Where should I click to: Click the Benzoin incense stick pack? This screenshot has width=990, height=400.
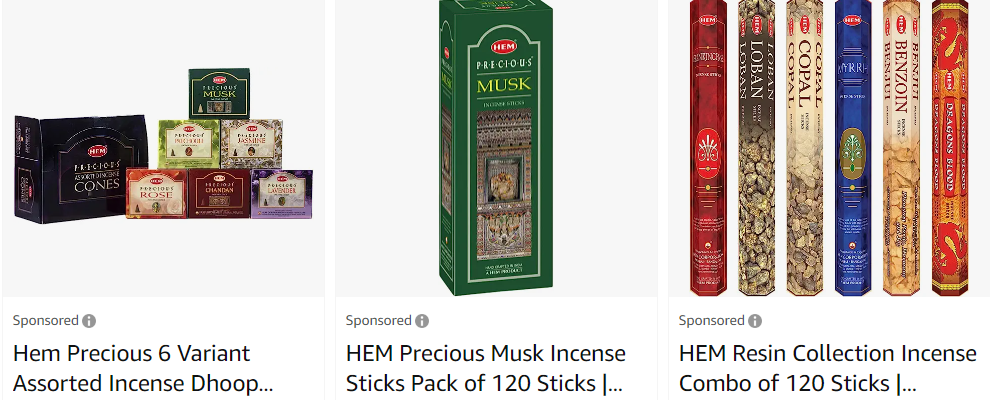pos(900,150)
